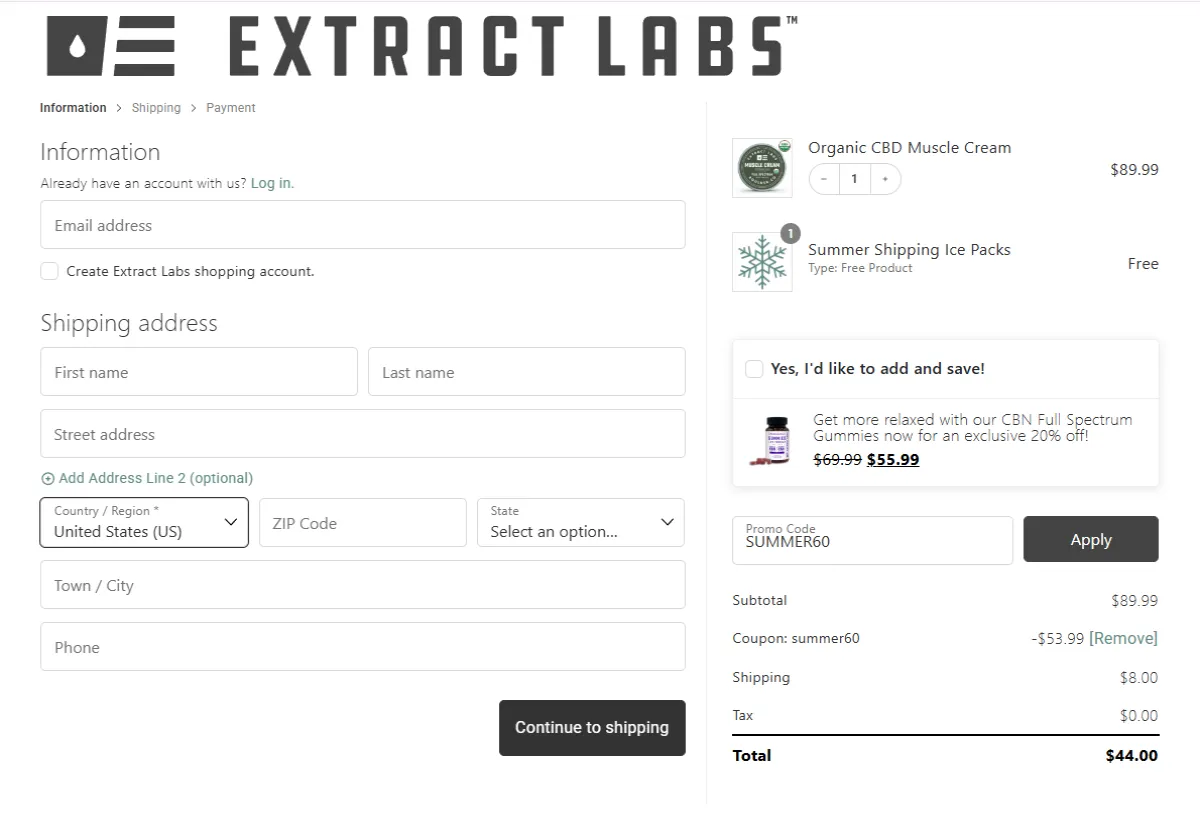
Task: Decrease Muscle Cream quantity with minus button
Action: pyautogui.click(x=824, y=179)
